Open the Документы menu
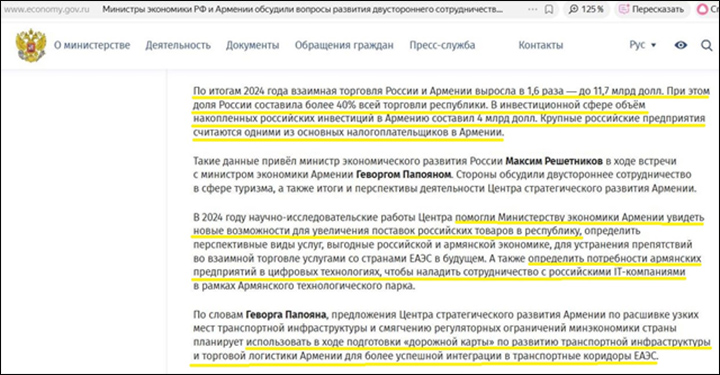 (x=253, y=45)
